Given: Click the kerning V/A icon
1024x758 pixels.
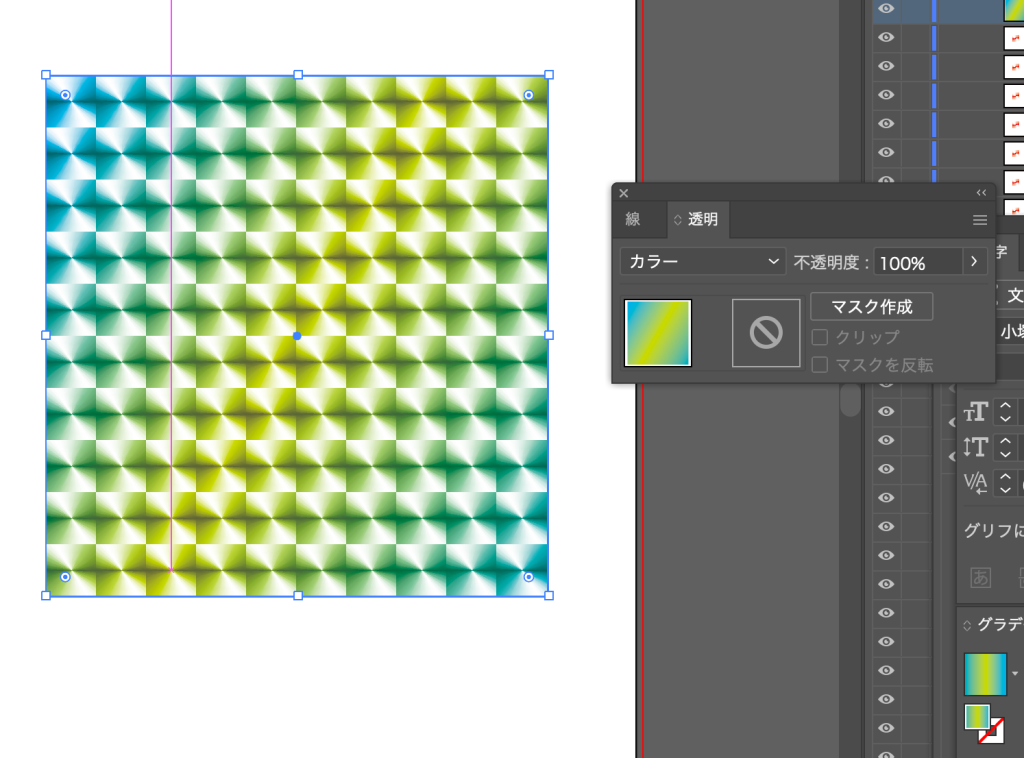Looking at the screenshot, I should coord(976,483).
